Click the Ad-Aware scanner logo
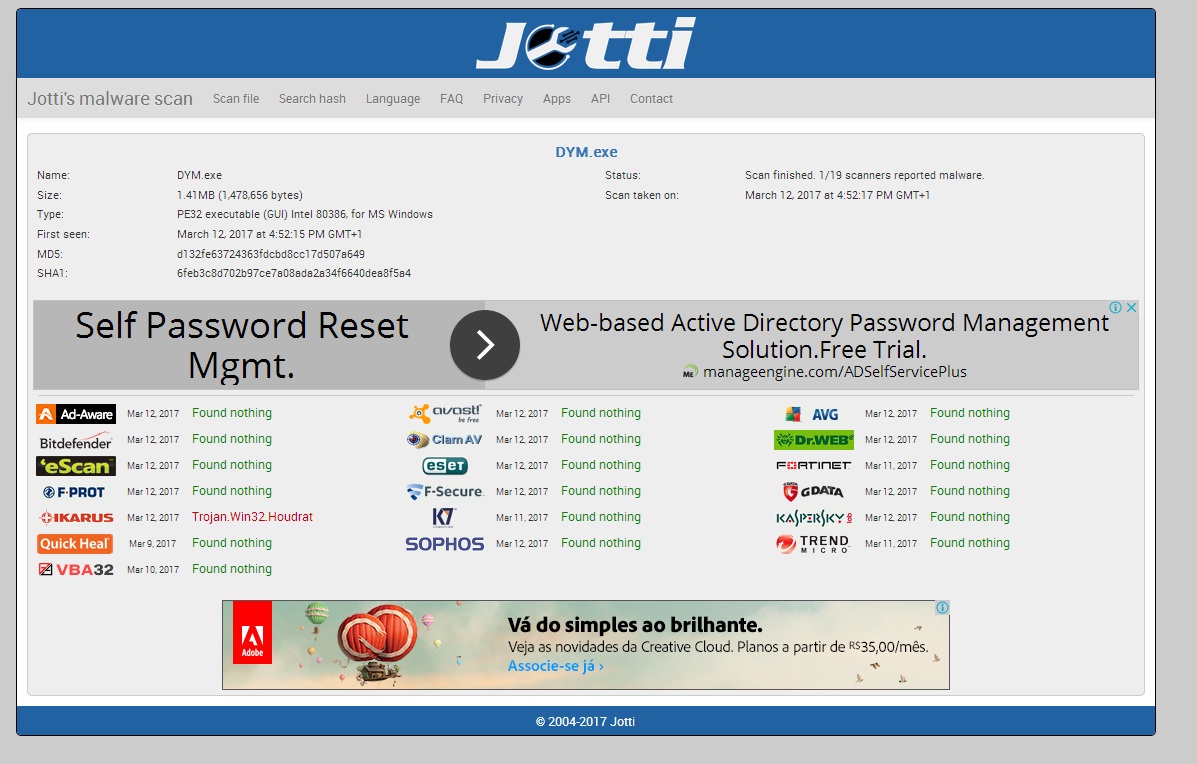This screenshot has width=1197, height=764. [x=76, y=414]
